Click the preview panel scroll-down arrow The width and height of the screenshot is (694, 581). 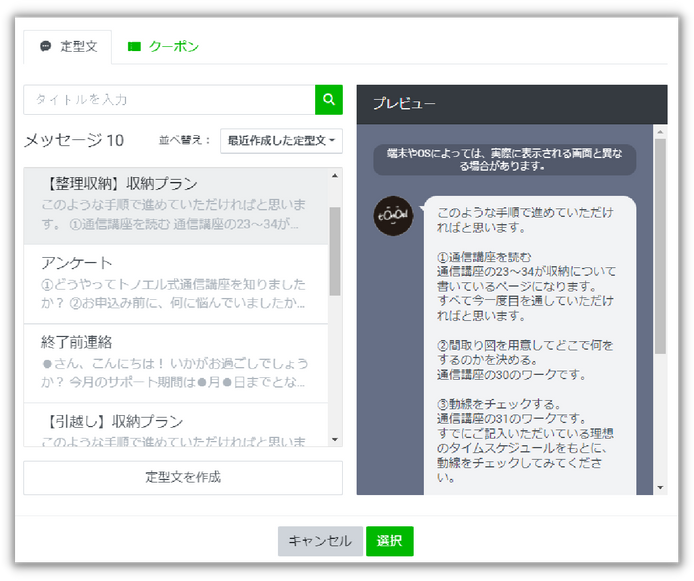coord(660,487)
